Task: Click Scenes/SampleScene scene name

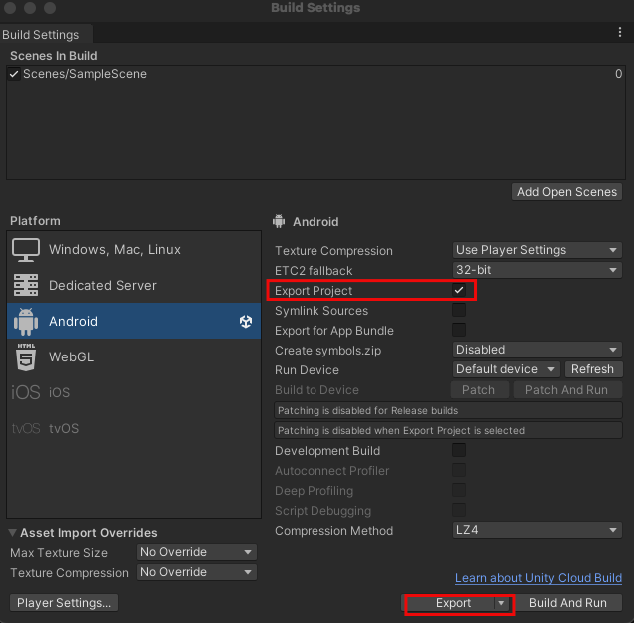Action: (x=85, y=74)
